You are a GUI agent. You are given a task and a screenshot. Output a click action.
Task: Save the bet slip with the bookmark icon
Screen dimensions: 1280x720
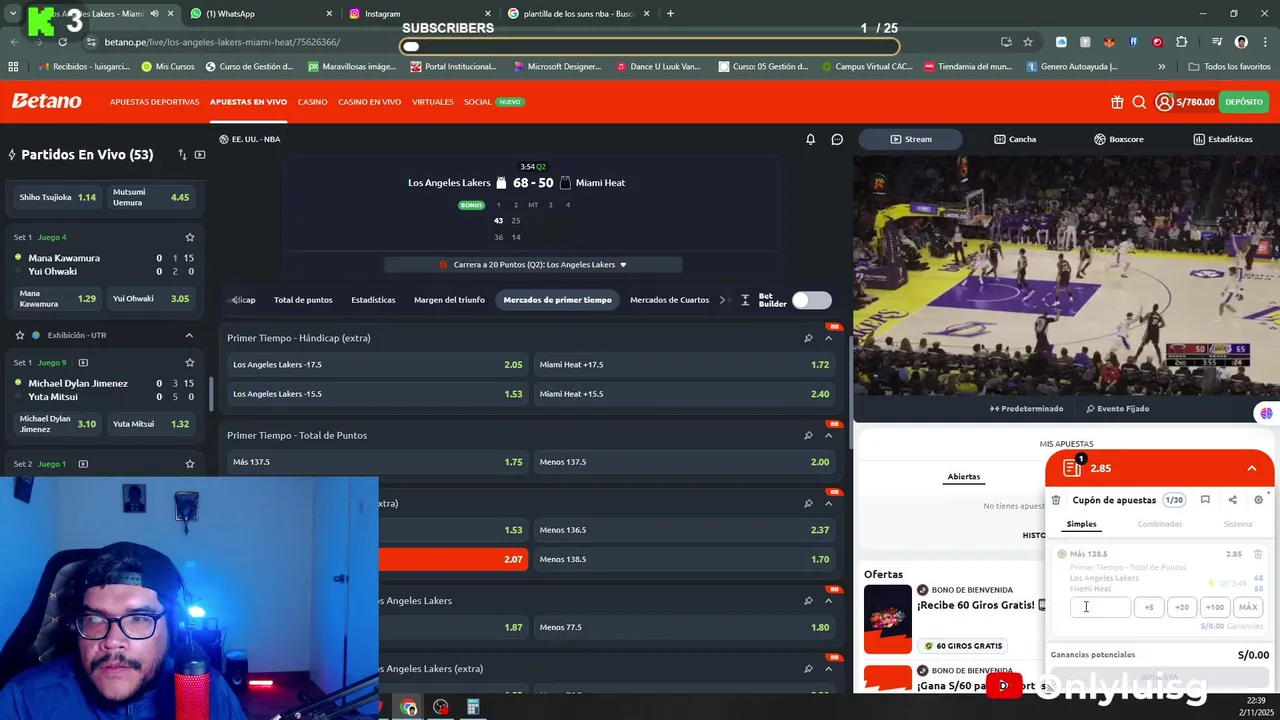coord(1205,500)
